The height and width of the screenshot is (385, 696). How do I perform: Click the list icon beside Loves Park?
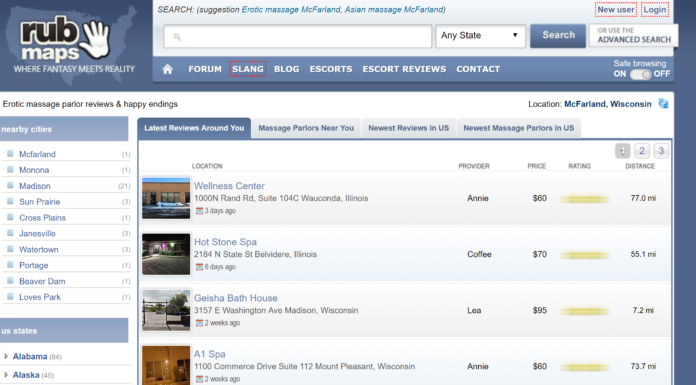(x=10, y=297)
